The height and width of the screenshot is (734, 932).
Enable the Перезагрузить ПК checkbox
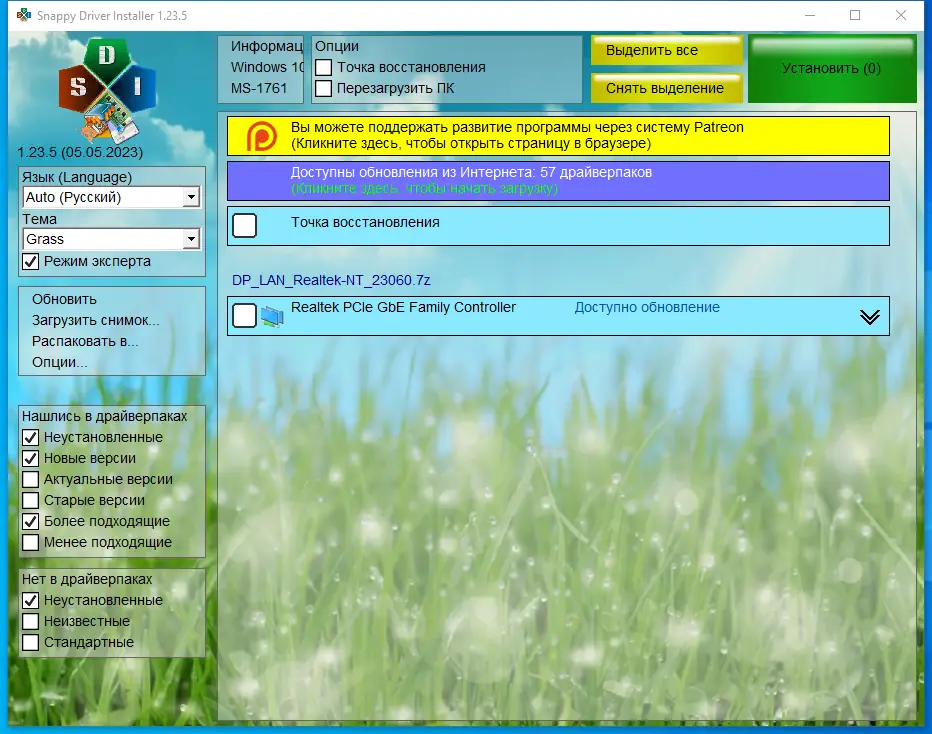pos(323,89)
